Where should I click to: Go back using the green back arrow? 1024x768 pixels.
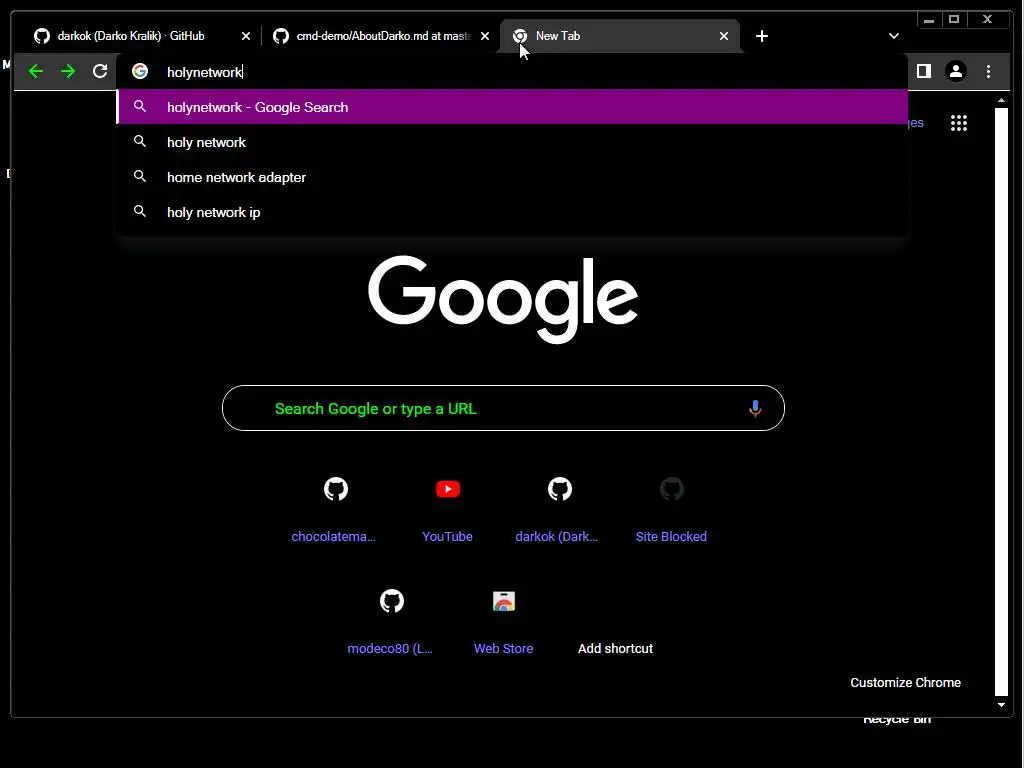pyautogui.click(x=36, y=71)
